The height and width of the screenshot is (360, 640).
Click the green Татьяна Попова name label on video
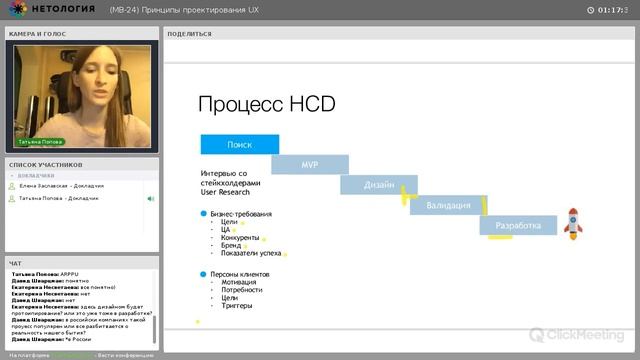point(40,142)
